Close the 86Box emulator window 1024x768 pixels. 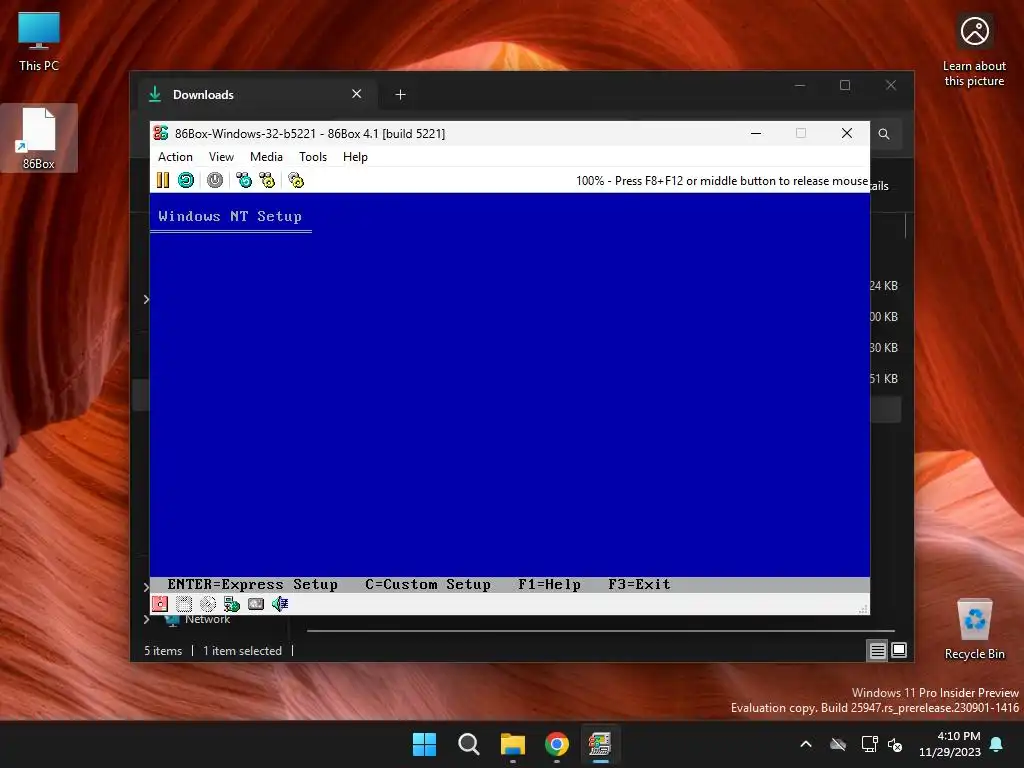click(x=847, y=133)
